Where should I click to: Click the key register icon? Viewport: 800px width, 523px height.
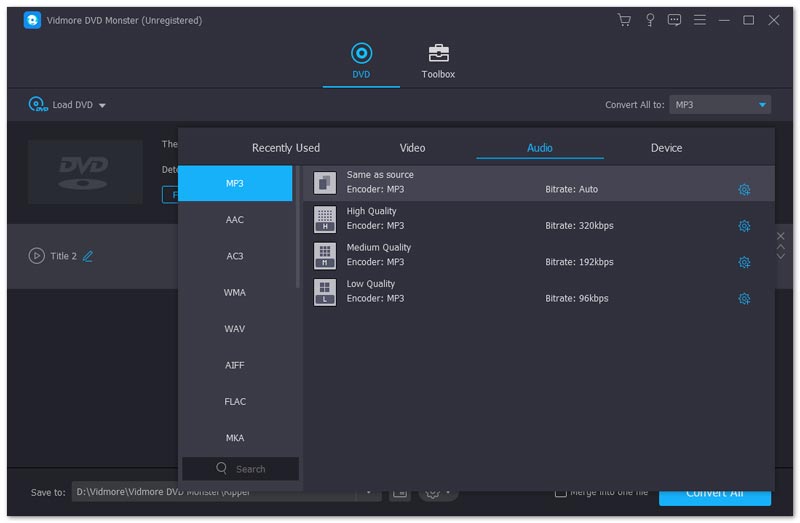(x=649, y=20)
